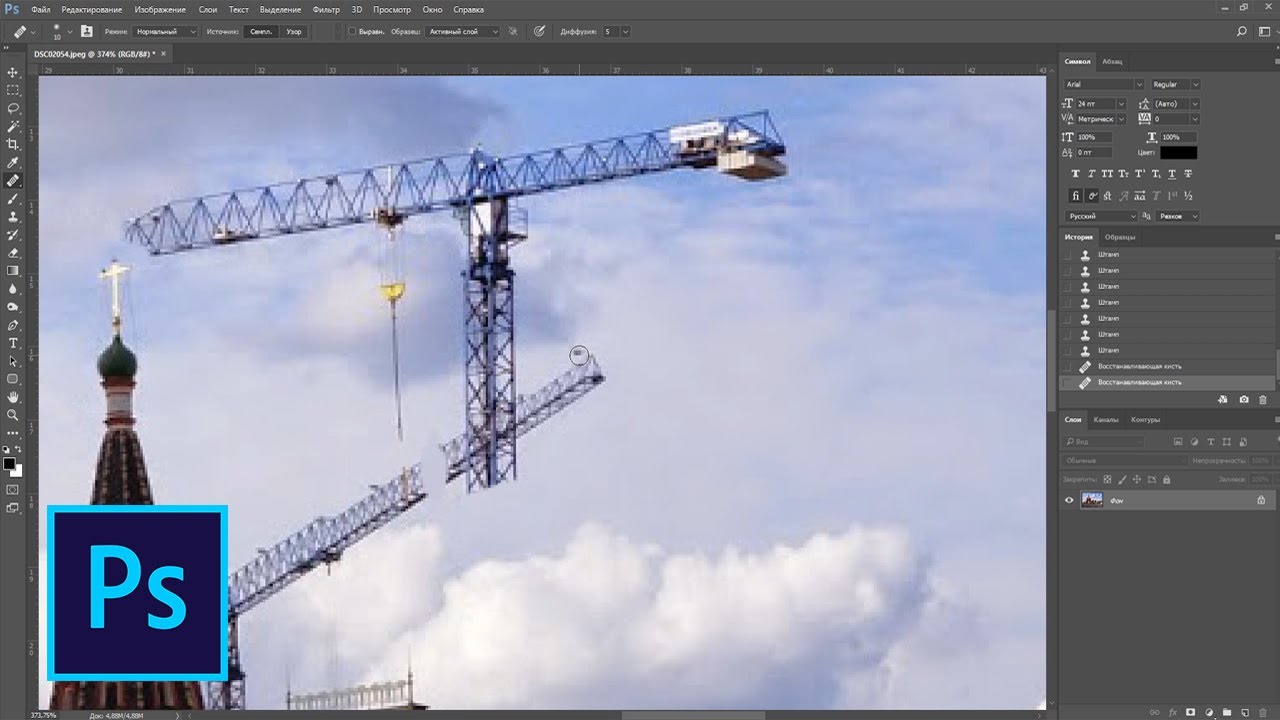Switch to the Образцы tab
Viewport: 1280px width, 720px height.
1119,237
